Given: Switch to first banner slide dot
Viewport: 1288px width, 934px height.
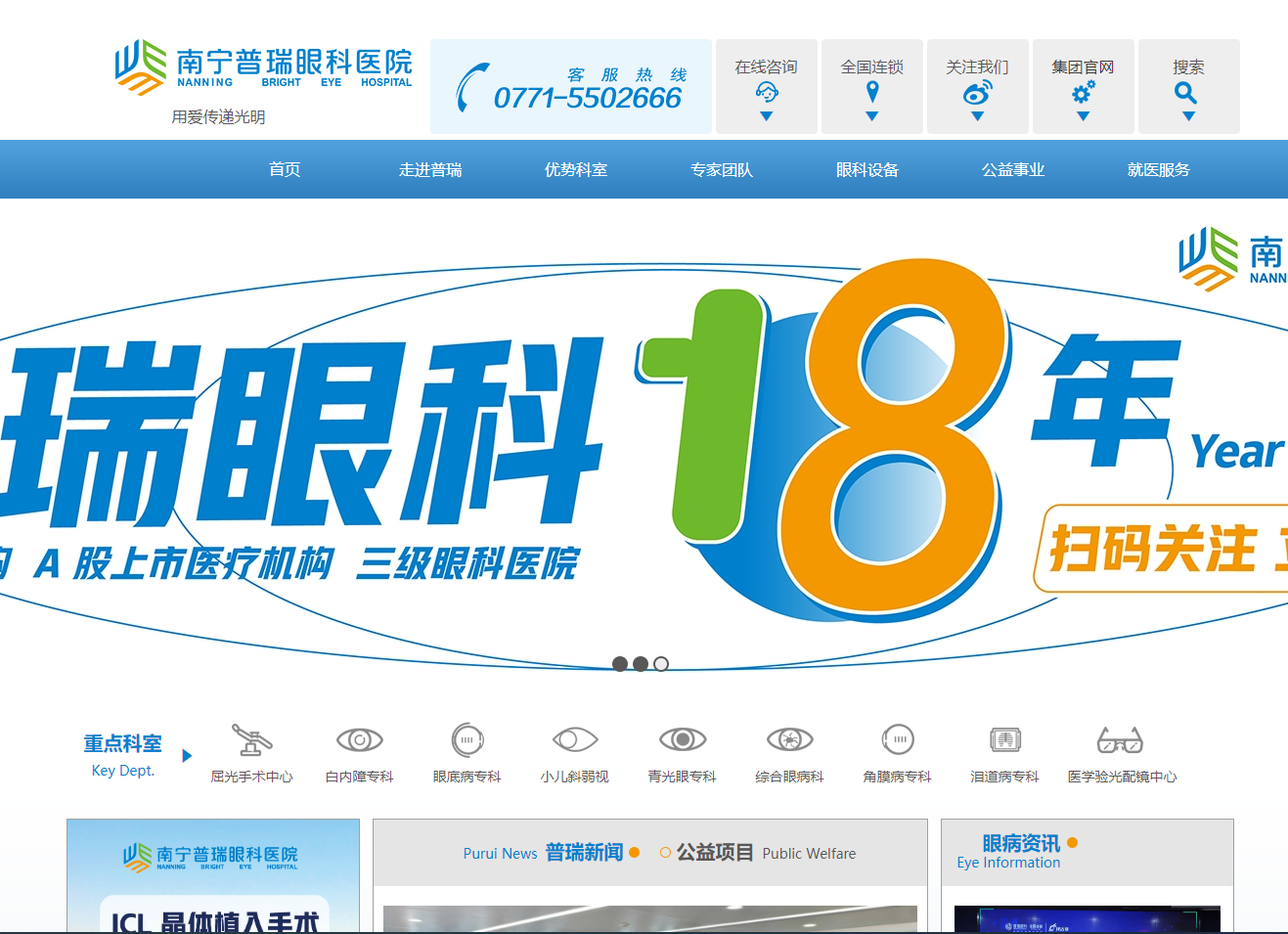Looking at the screenshot, I should pyautogui.click(x=620, y=664).
